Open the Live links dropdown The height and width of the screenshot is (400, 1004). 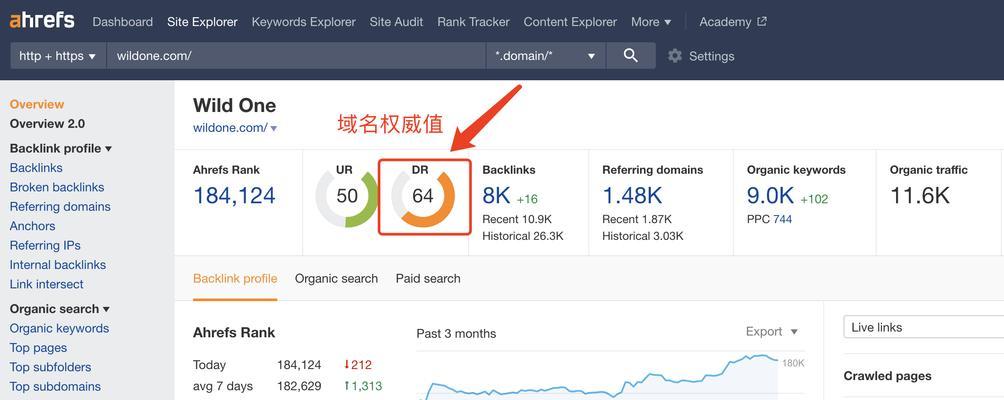point(923,327)
